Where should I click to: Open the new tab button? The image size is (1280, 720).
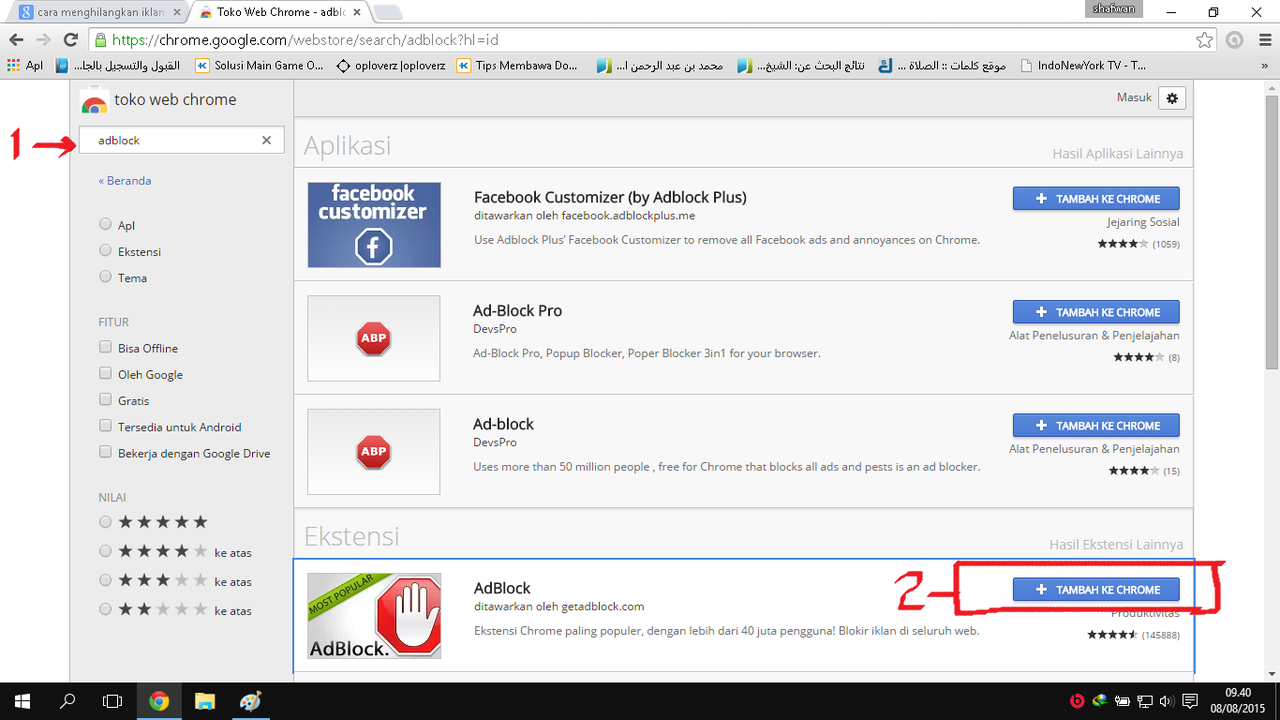coord(388,13)
